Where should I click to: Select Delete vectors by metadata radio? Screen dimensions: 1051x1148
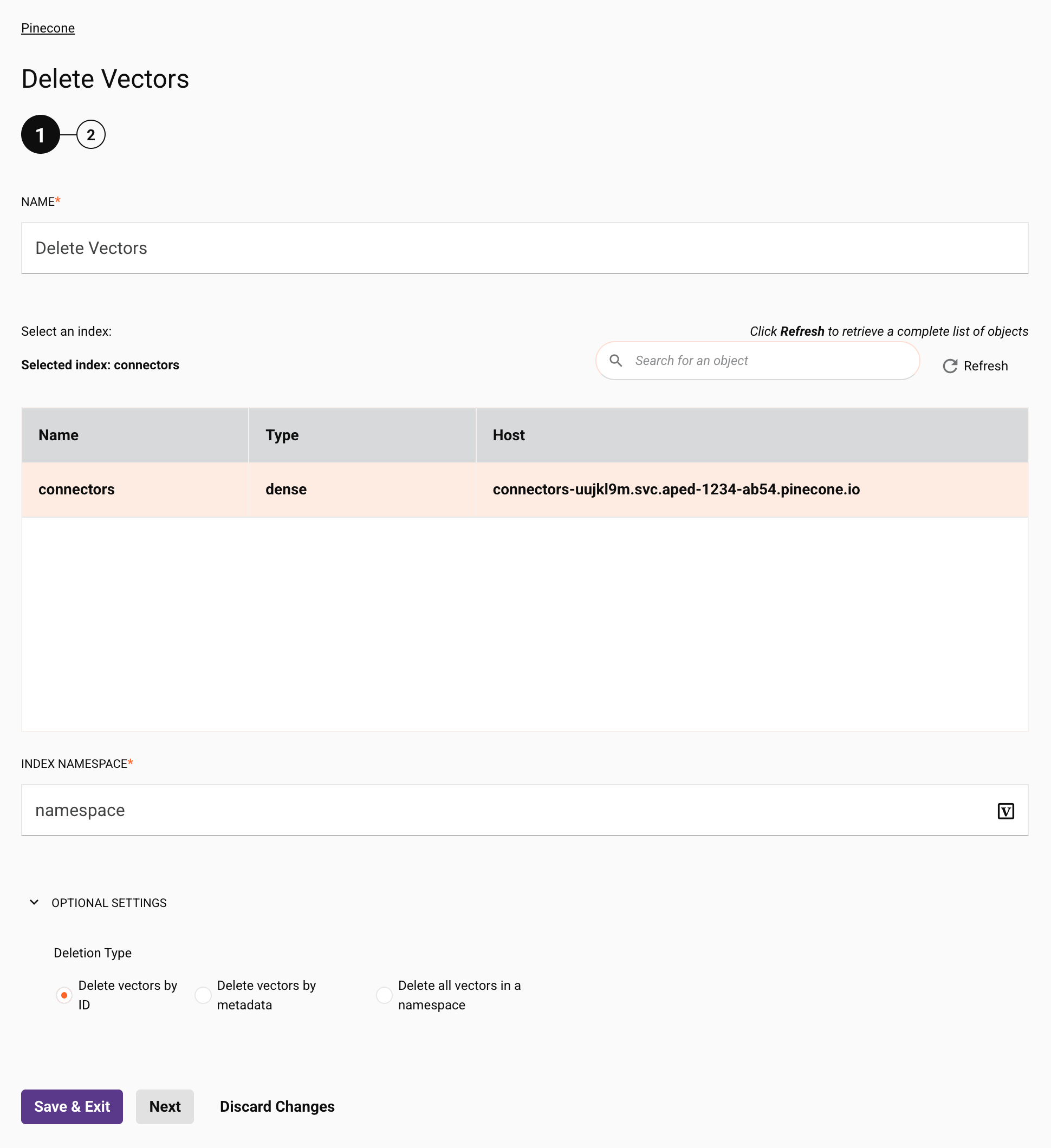point(203,995)
